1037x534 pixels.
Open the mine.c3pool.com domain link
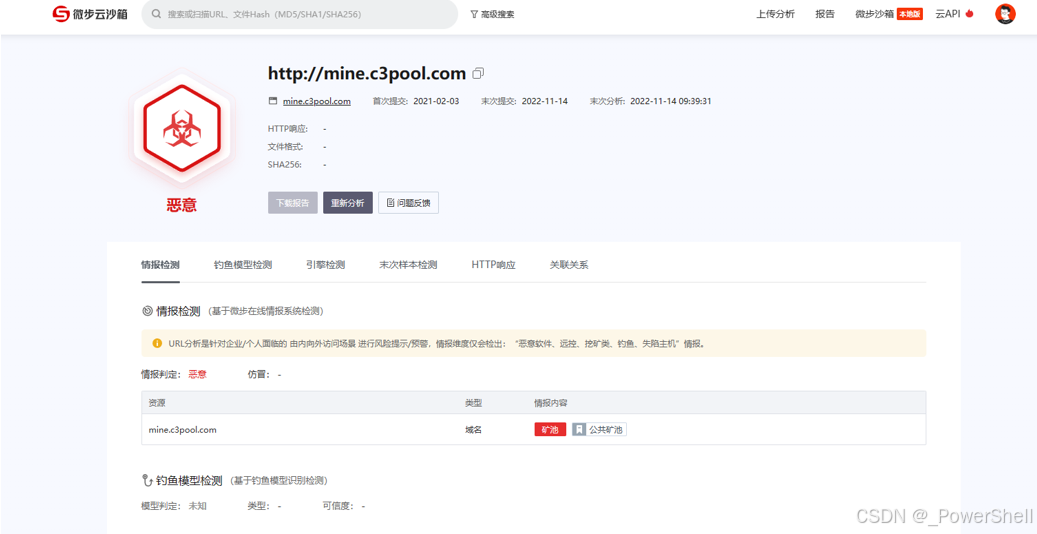point(317,101)
